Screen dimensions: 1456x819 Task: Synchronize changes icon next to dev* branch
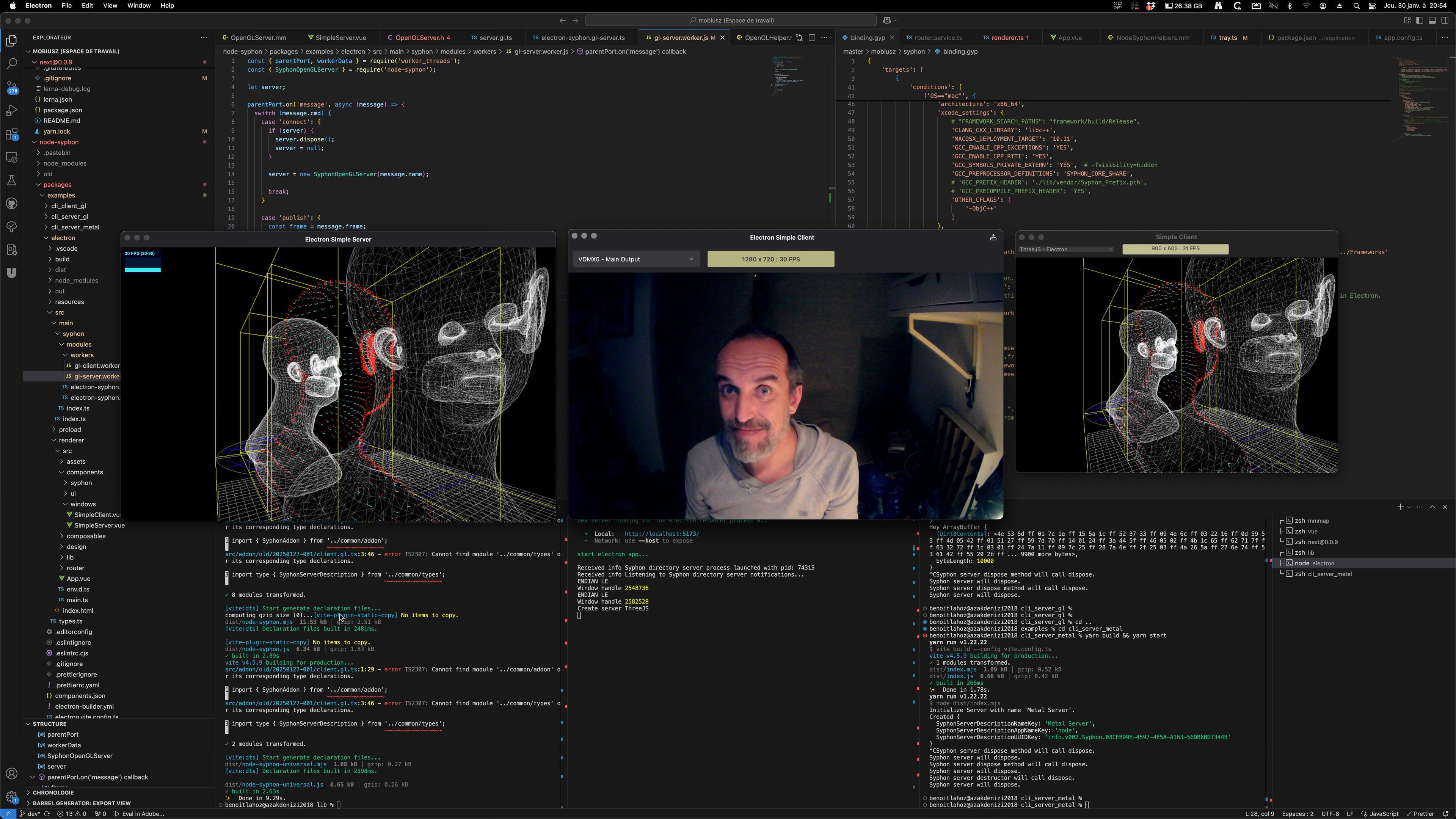46,814
